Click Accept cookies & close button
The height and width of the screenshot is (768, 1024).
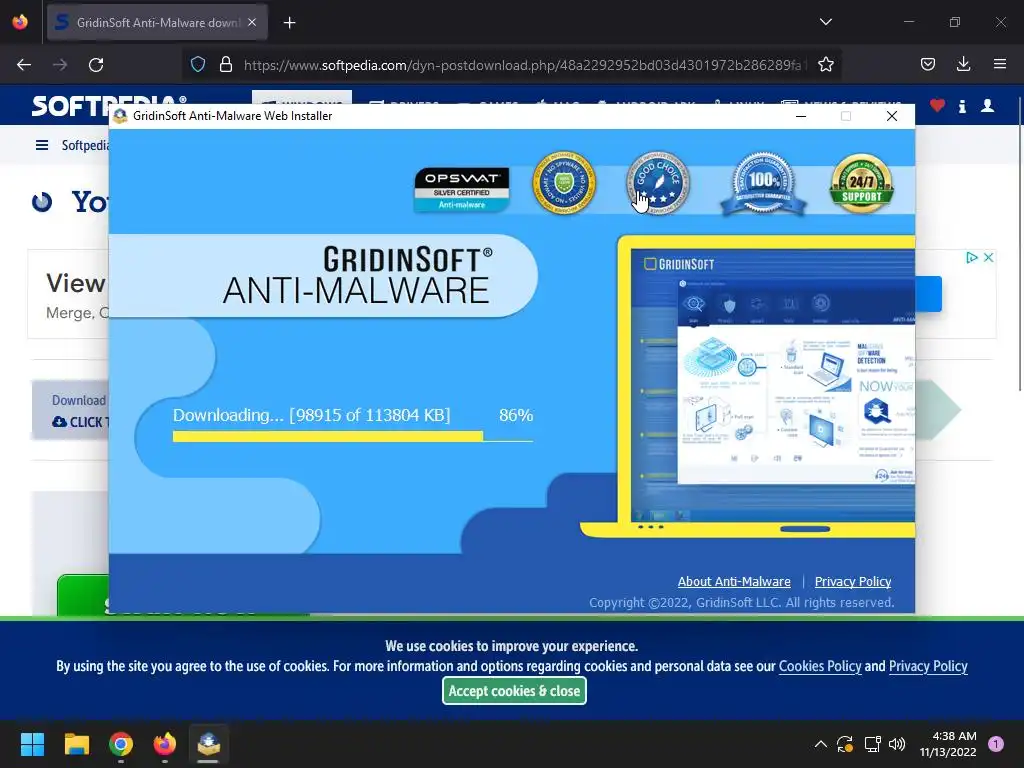pyautogui.click(x=515, y=691)
